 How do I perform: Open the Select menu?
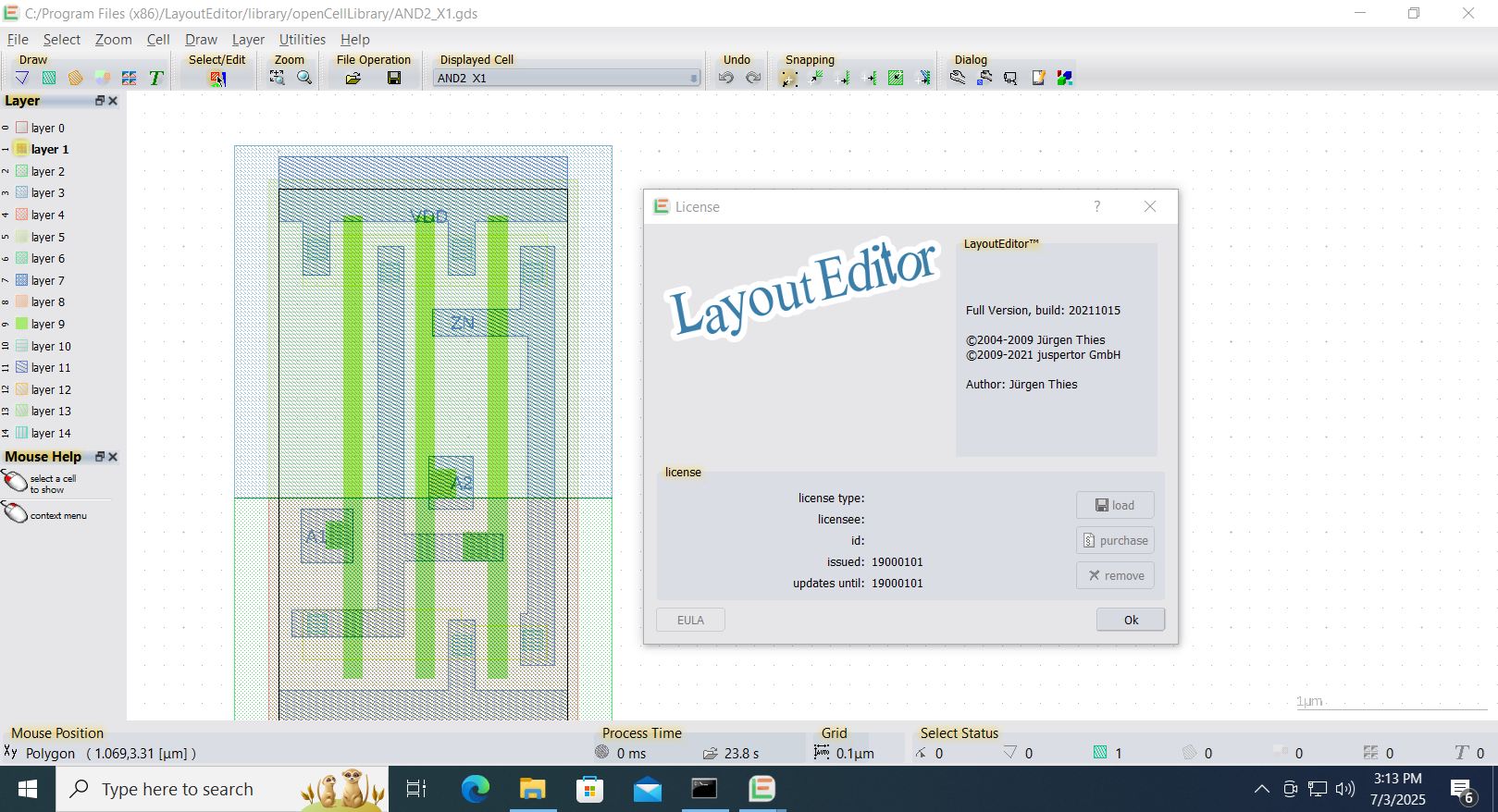point(62,40)
